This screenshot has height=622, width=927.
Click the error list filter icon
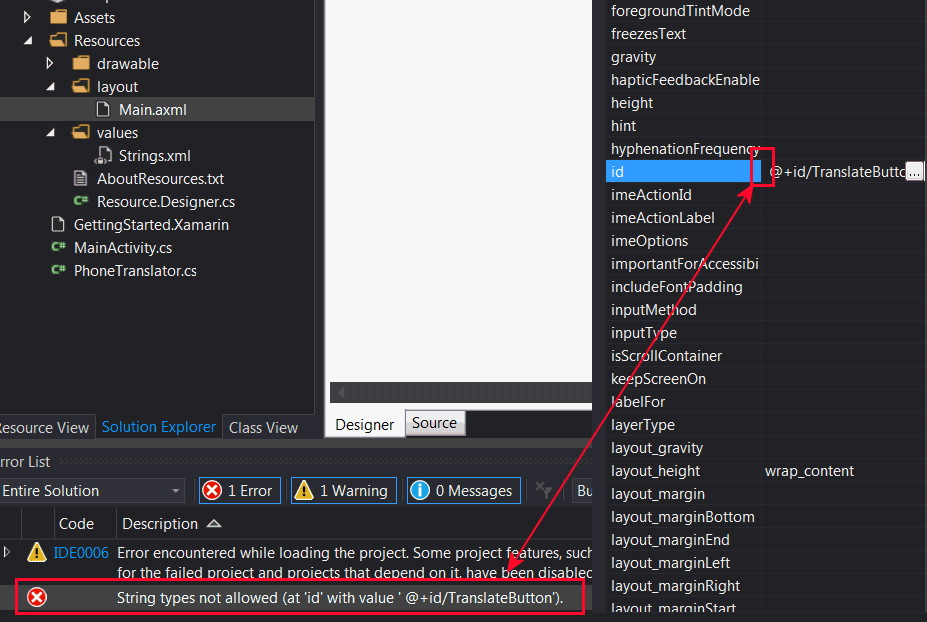click(543, 490)
